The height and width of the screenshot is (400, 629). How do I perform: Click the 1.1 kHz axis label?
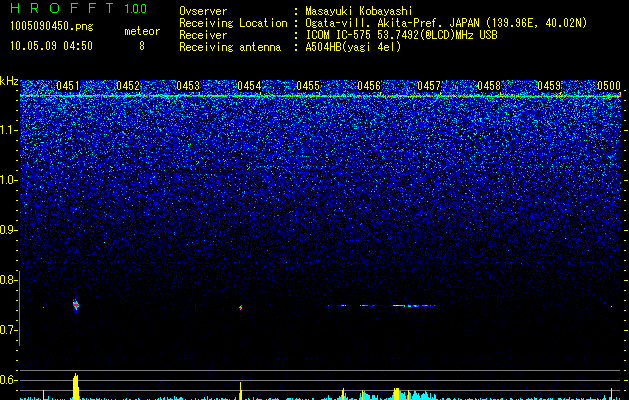(x=8, y=130)
